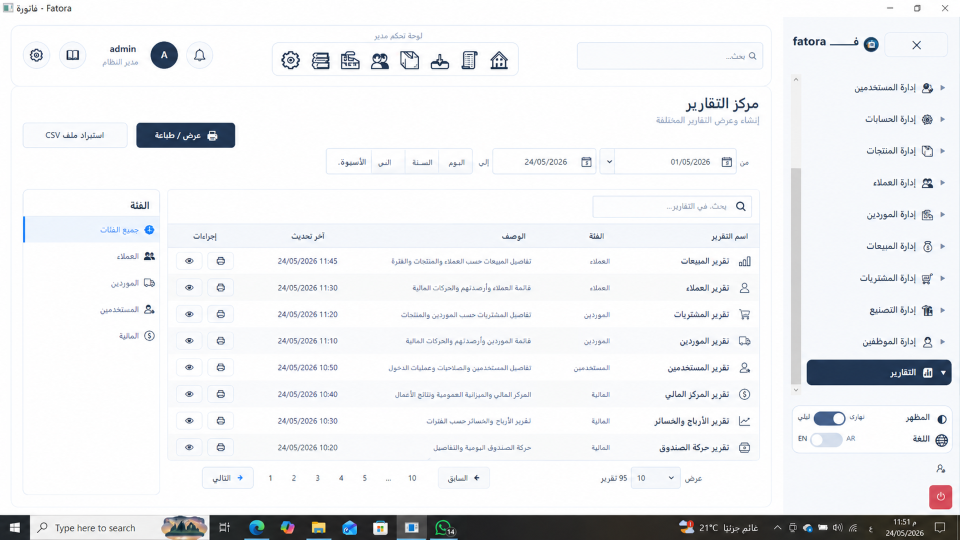Open the notifications bell
This screenshot has height=540, width=960.
pos(200,55)
